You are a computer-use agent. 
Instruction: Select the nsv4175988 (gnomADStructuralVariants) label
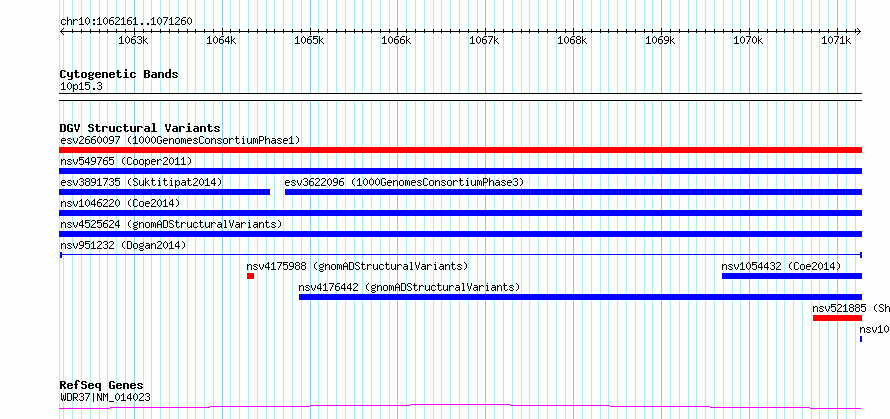pos(357,266)
